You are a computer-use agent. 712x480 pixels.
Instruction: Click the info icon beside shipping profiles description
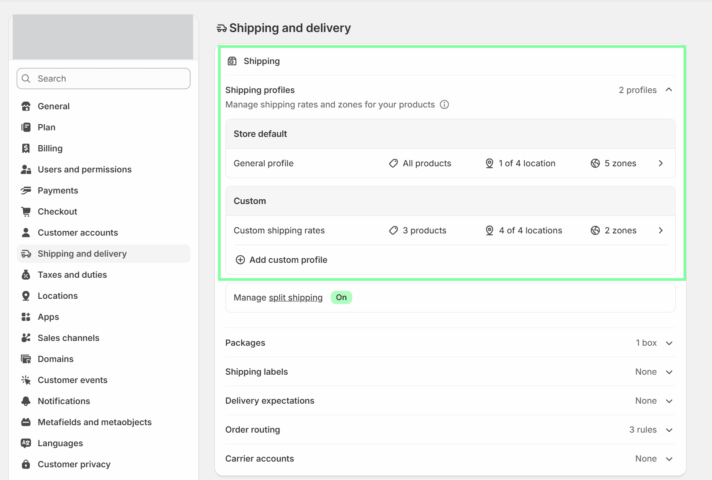(x=445, y=105)
